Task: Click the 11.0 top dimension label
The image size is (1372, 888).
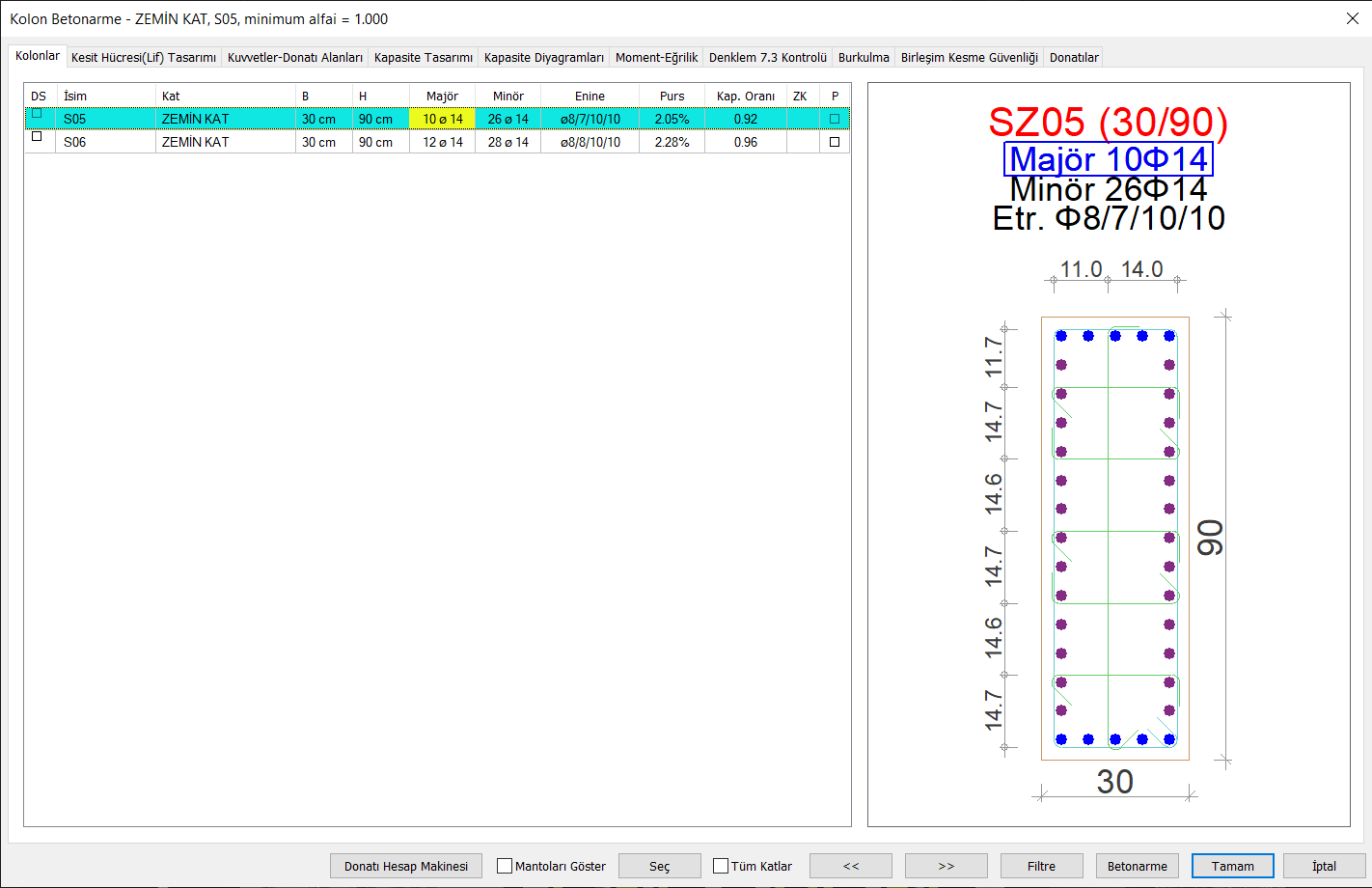Action: pos(1082,269)
